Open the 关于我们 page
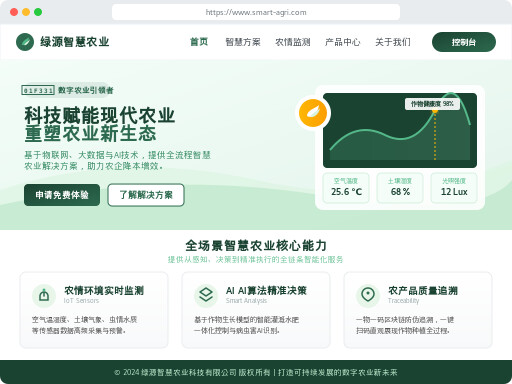This screenshot has width=512, height=384. [x=393, y=42]
